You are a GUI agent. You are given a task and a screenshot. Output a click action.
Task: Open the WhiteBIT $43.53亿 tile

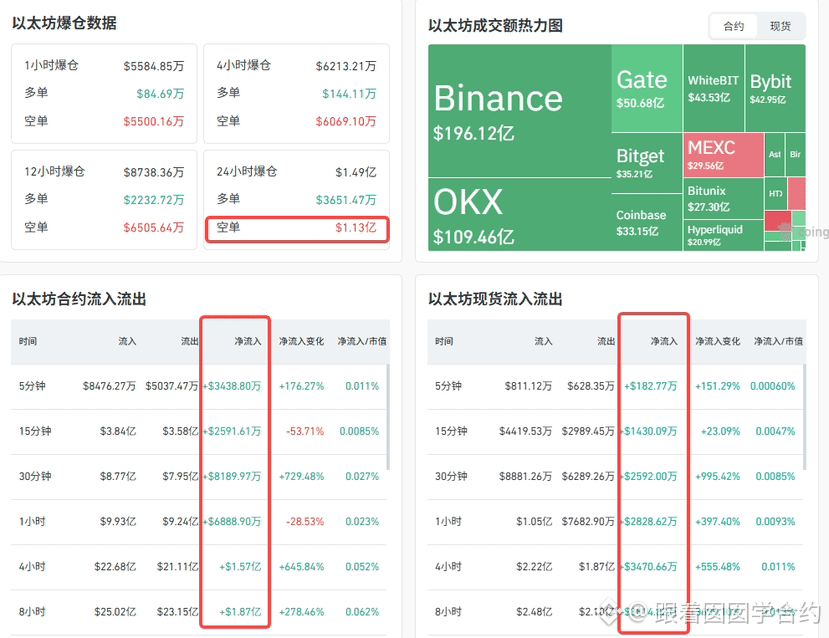714,88
